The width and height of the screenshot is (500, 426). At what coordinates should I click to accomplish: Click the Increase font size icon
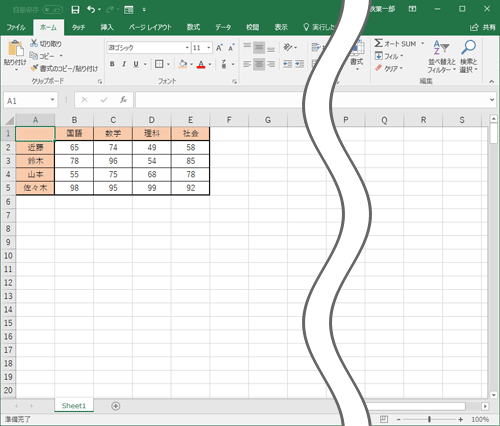point(219,48)
